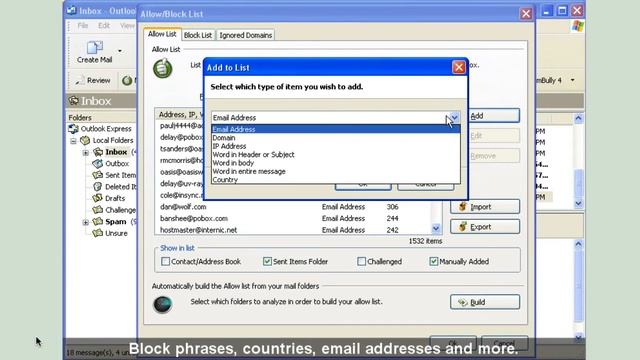Open the File menu in Outlook Express

click(83, 26)
